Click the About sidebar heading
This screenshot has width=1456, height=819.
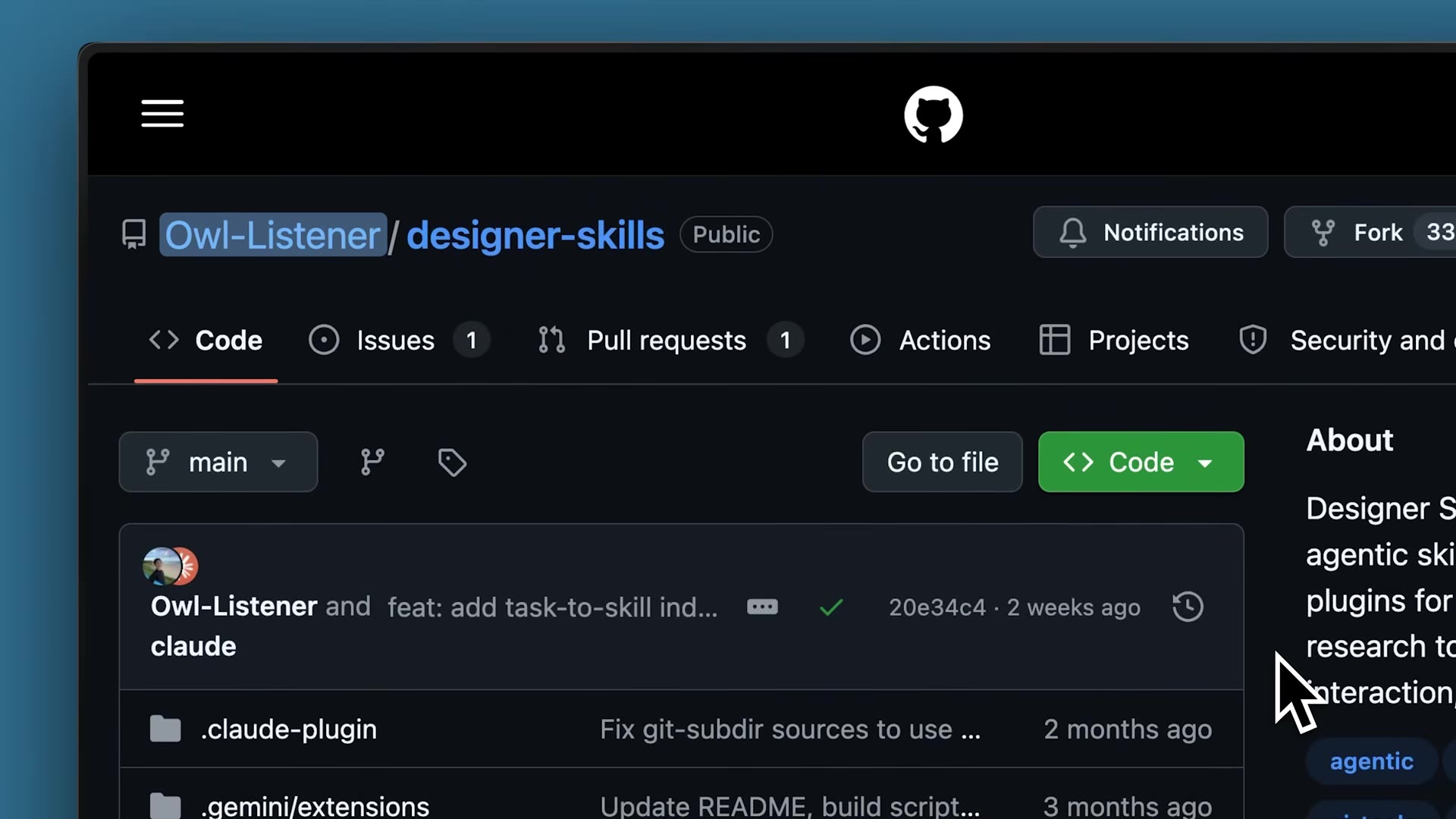1350,440
